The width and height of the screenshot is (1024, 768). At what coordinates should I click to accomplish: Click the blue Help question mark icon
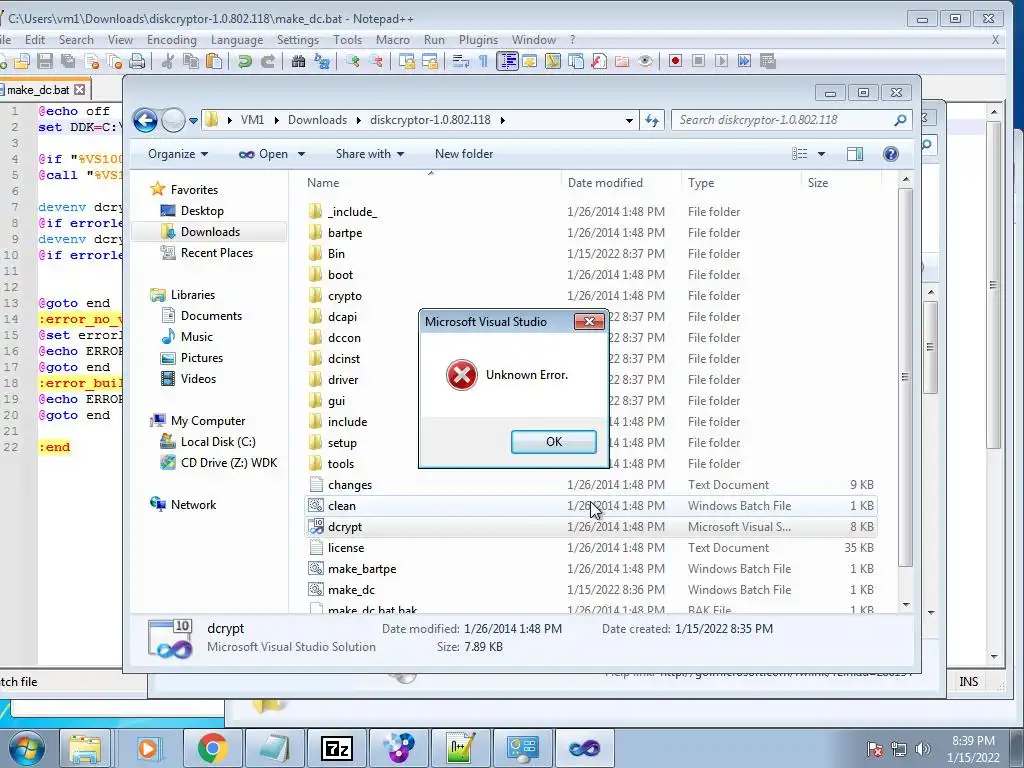(890, 154)
